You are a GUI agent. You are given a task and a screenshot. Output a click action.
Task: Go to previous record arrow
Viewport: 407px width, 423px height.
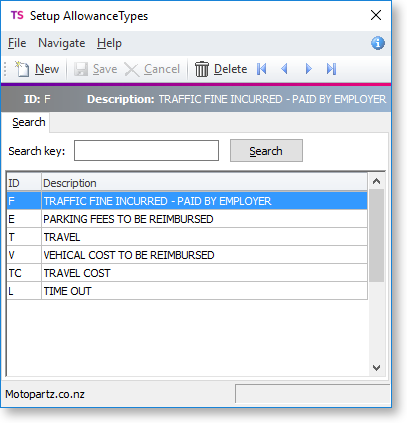pyautogui.click(x=284, y=69)
